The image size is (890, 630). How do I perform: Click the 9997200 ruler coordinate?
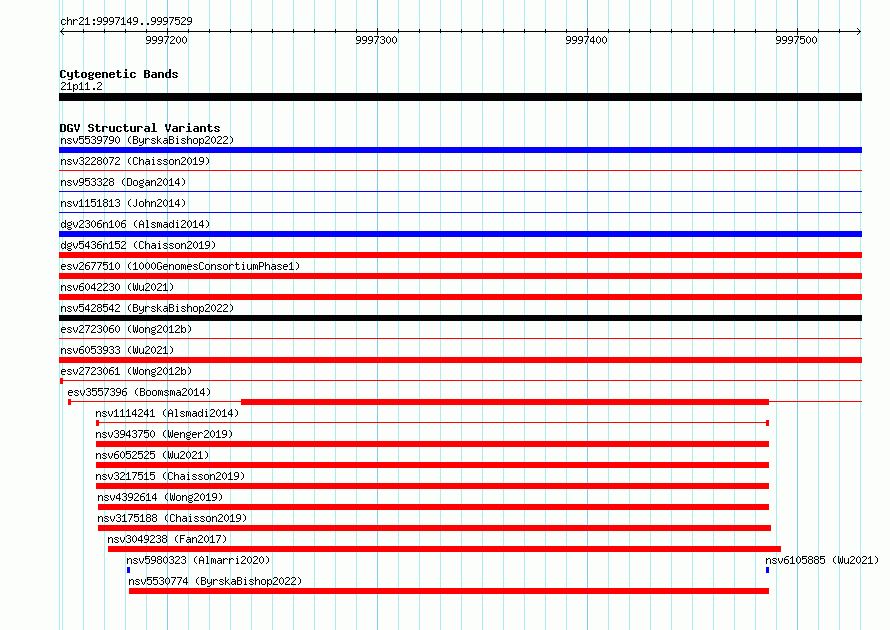coord(166,40)
